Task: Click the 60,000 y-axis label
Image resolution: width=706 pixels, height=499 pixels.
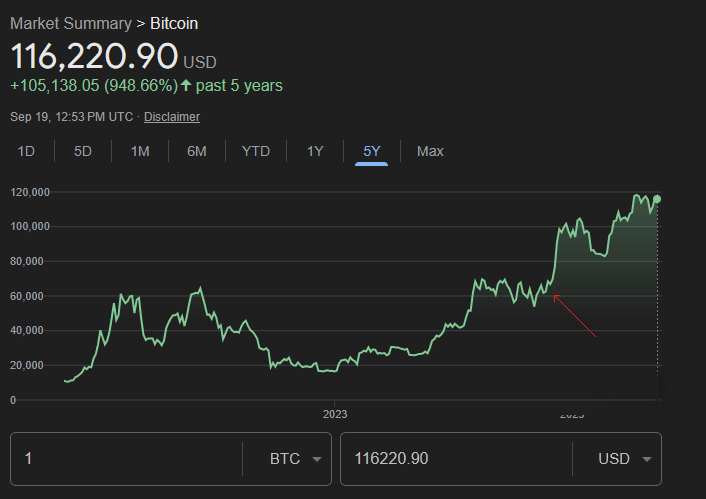Action: [x=27, y=296]
